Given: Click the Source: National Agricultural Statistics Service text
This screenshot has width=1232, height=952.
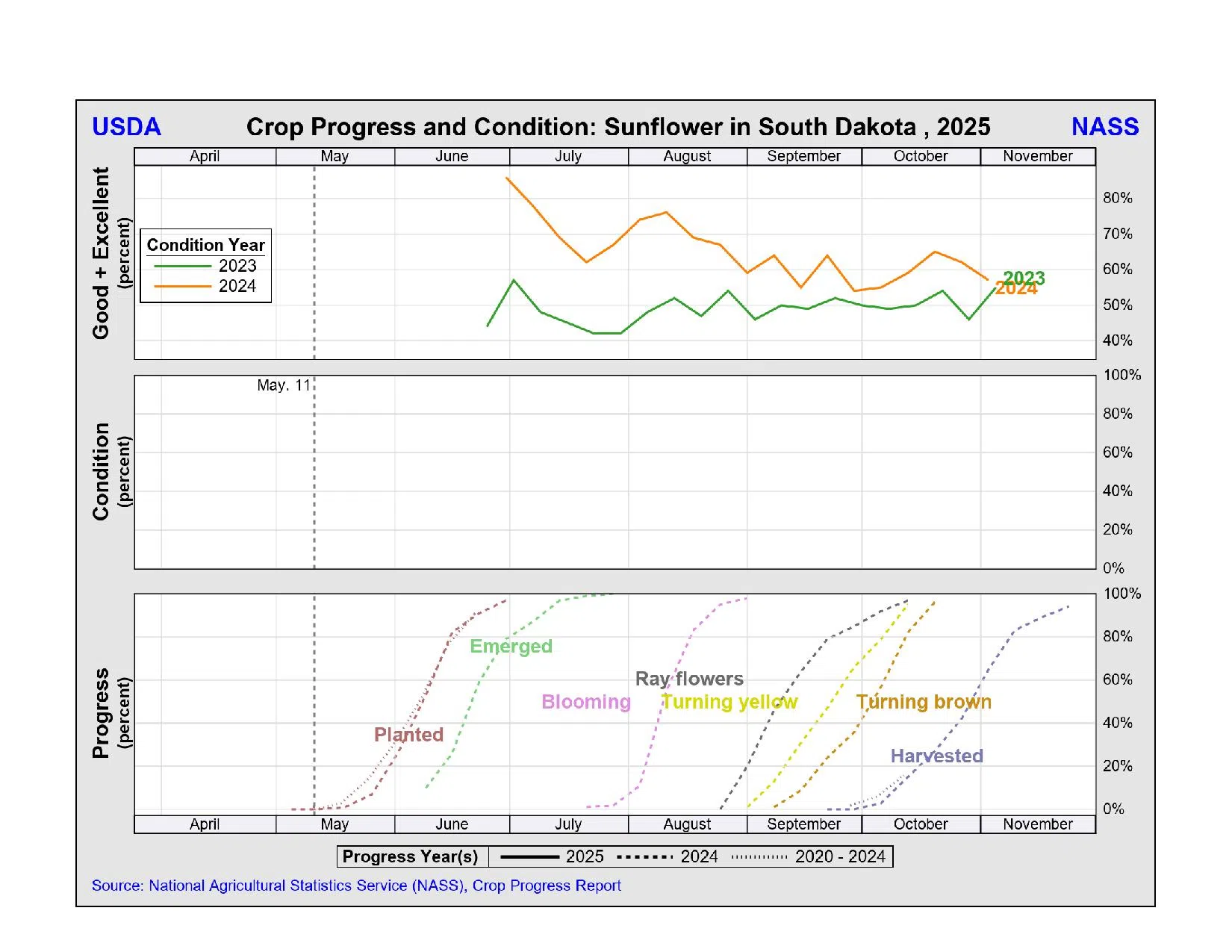Looking at the screenshot, I should pos(356,886).
